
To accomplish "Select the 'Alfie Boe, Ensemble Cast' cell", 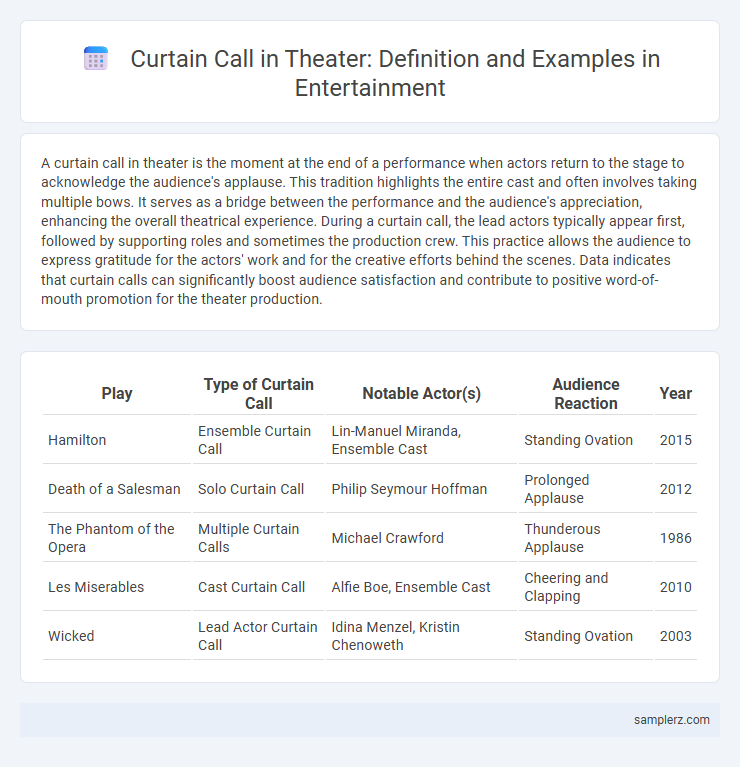I will (x=422, y=587).
